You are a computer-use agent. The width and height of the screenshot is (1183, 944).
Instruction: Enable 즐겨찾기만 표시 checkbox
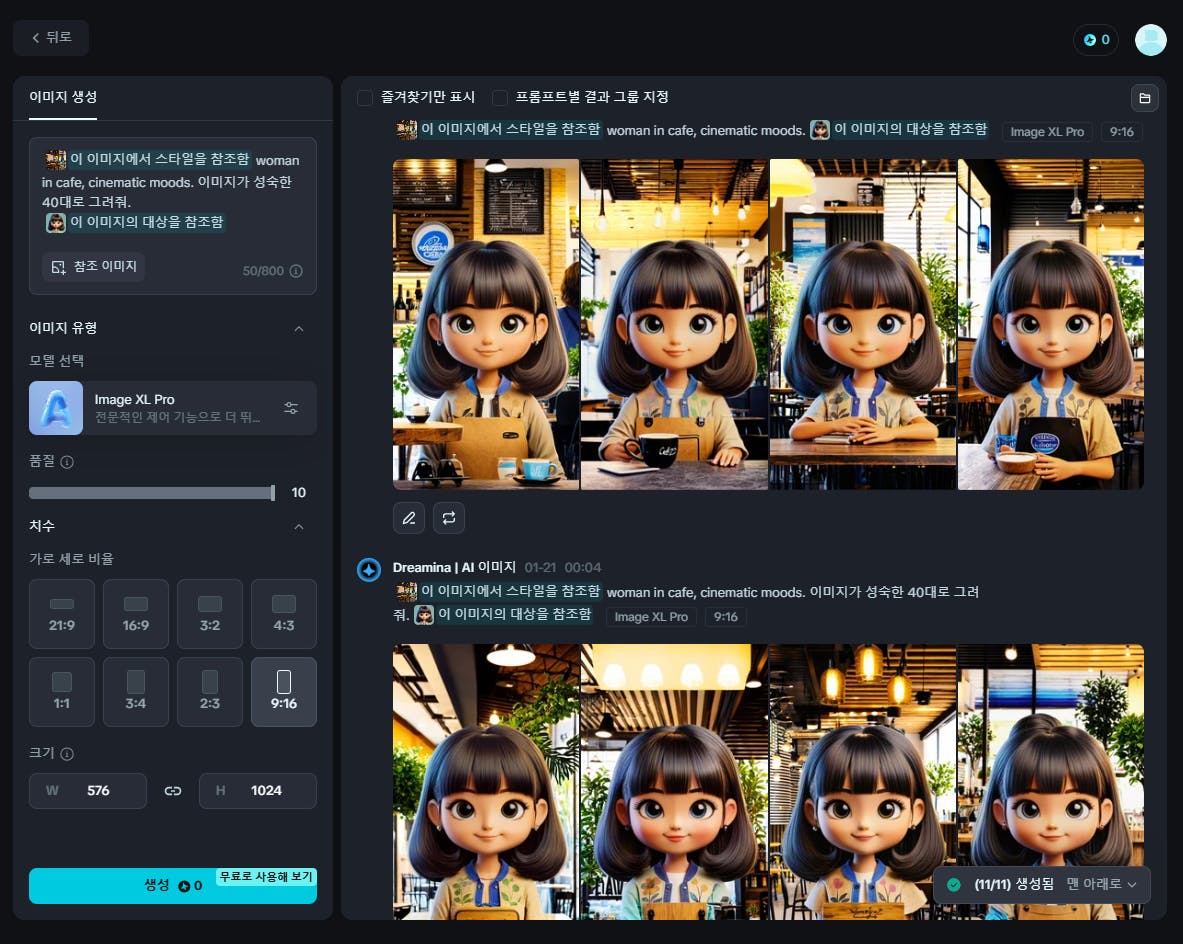[x=365, y=98]
